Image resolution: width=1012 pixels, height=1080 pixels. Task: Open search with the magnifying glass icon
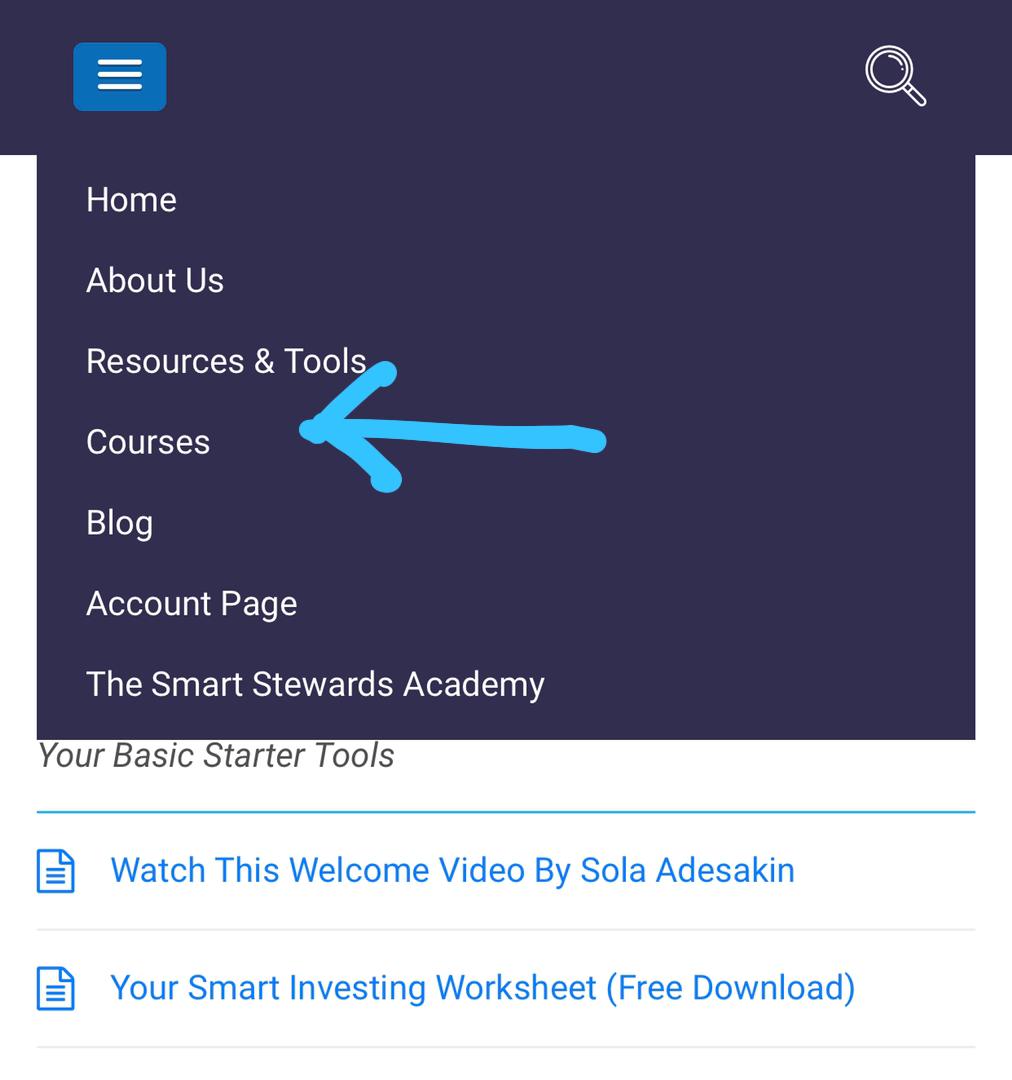pyautogui.click(x=896, y=76)
